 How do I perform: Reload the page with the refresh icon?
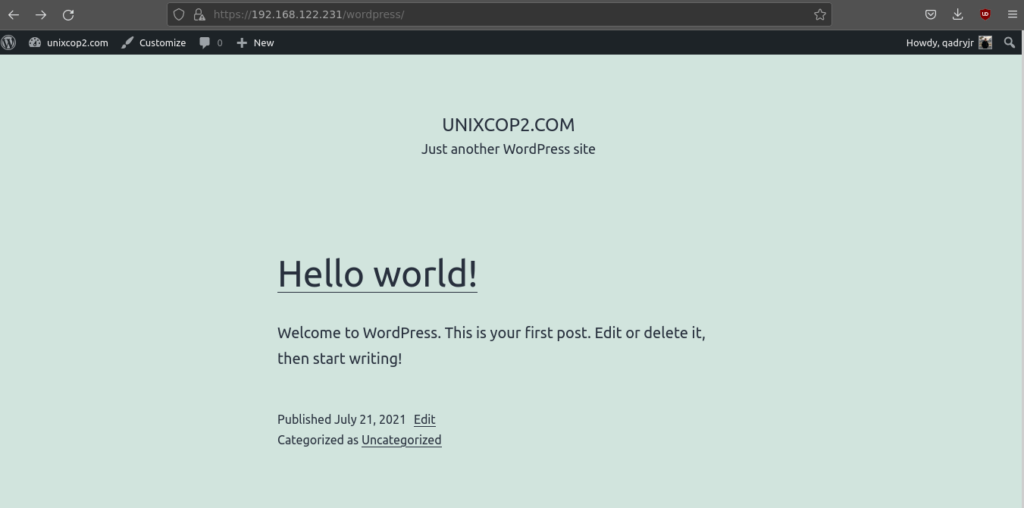tap(68, 14)
